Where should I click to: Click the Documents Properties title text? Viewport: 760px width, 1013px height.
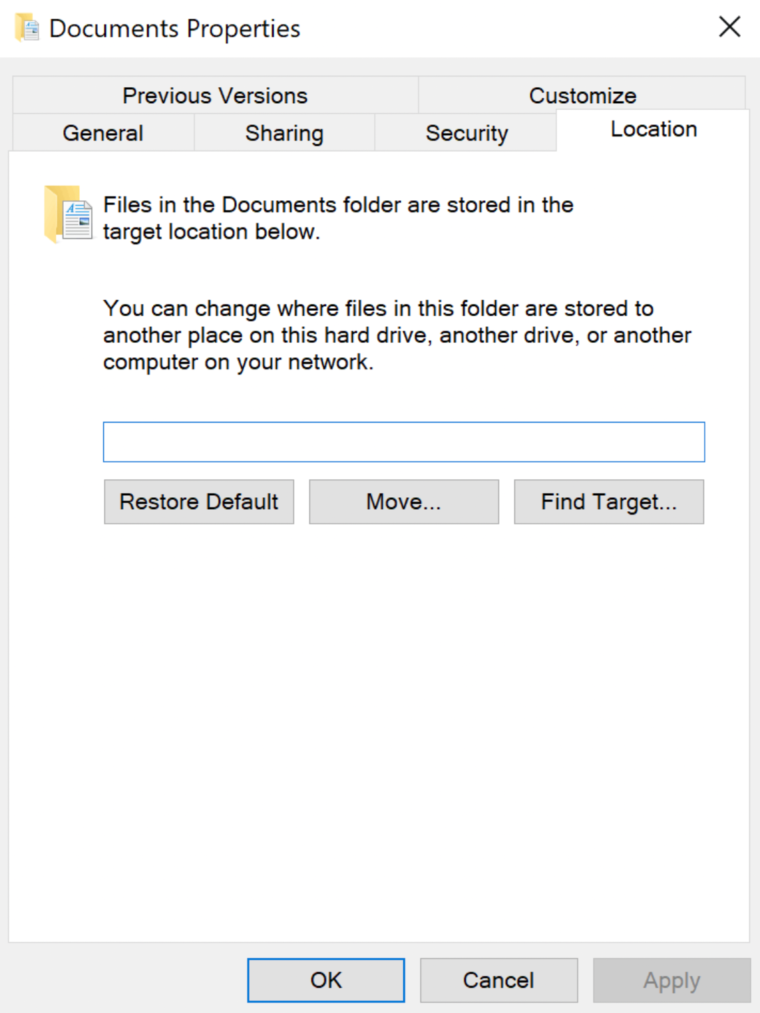(175, 28)
